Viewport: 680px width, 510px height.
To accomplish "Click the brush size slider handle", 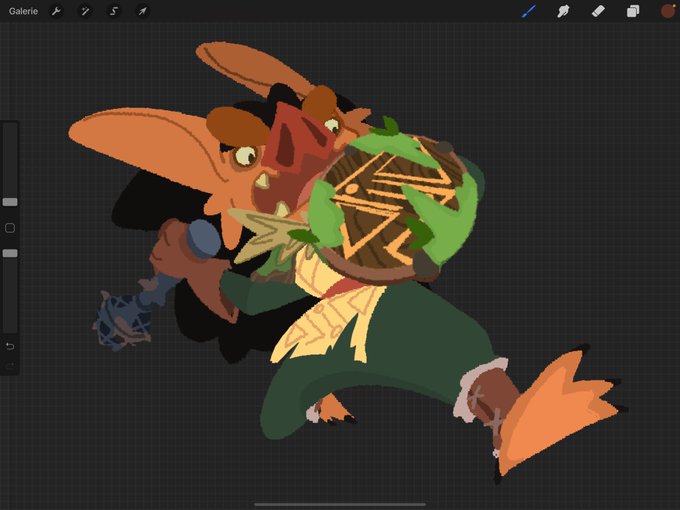I will 10,202.
